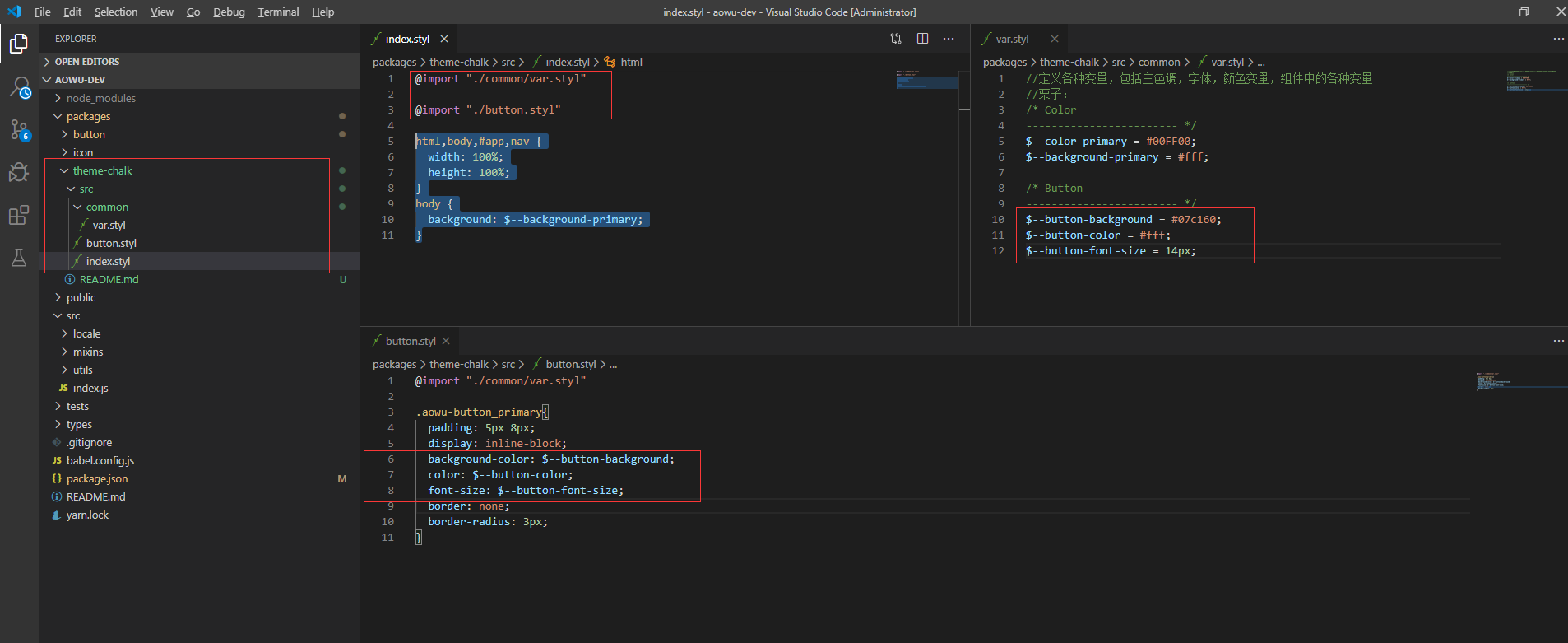Open the Search view in the activity bar
Viewport: 1568px width, 643px height.
point(19,86)
